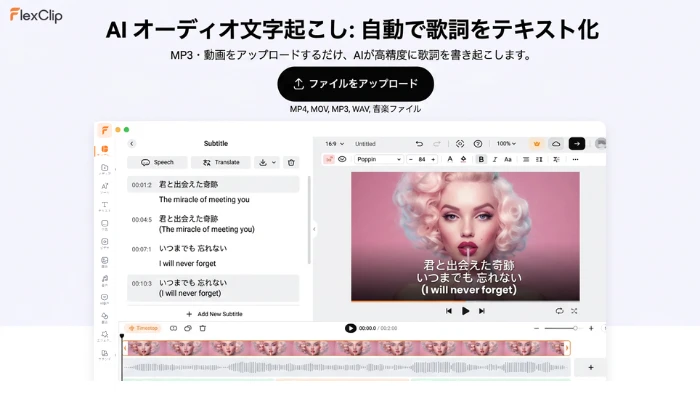Skip to previous in preview

click(449, 311)
